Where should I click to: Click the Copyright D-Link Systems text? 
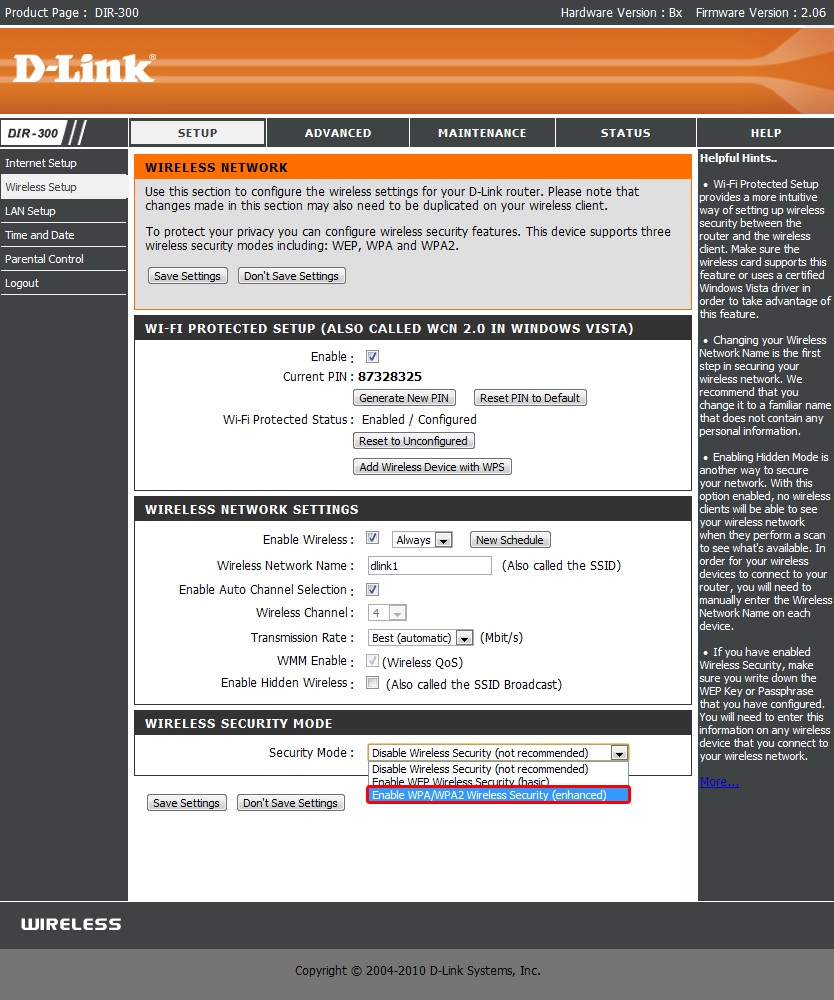(x=417, y=971)
